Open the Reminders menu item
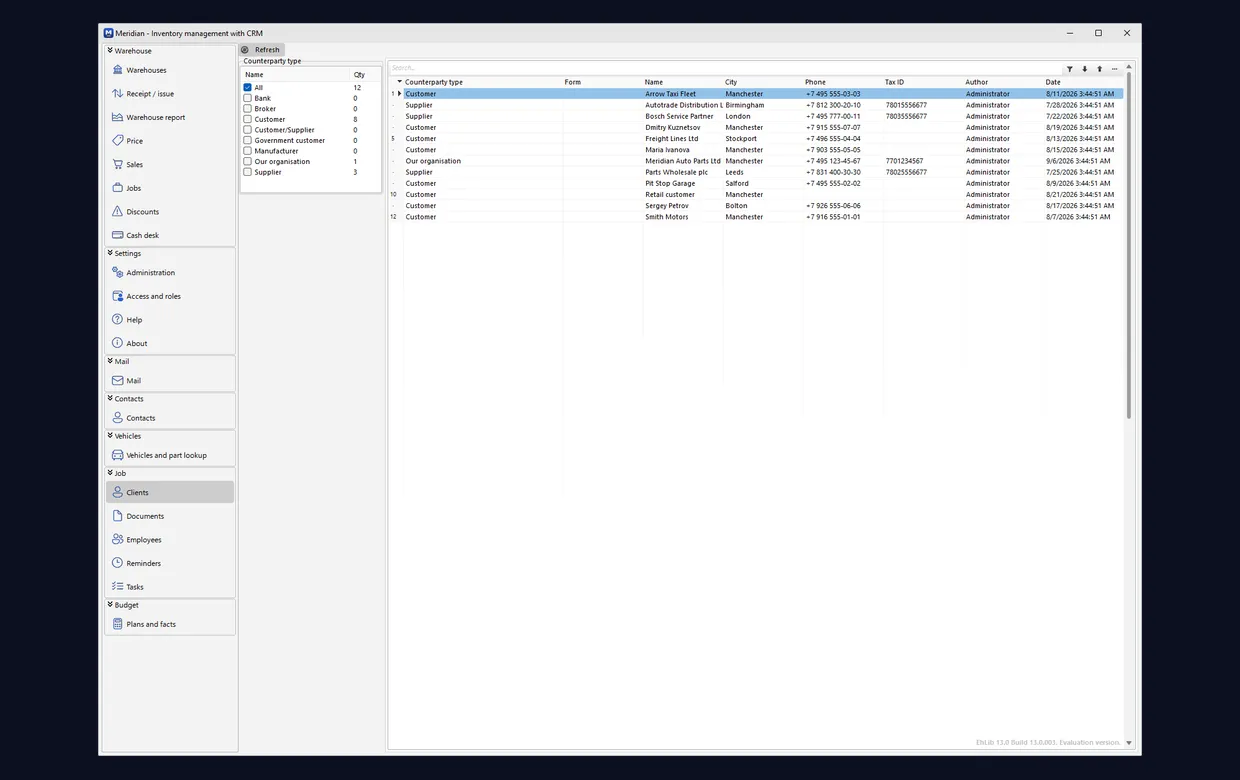Image resolution: width=1240 pixels, height=780 pixels. tap(170, 563)
